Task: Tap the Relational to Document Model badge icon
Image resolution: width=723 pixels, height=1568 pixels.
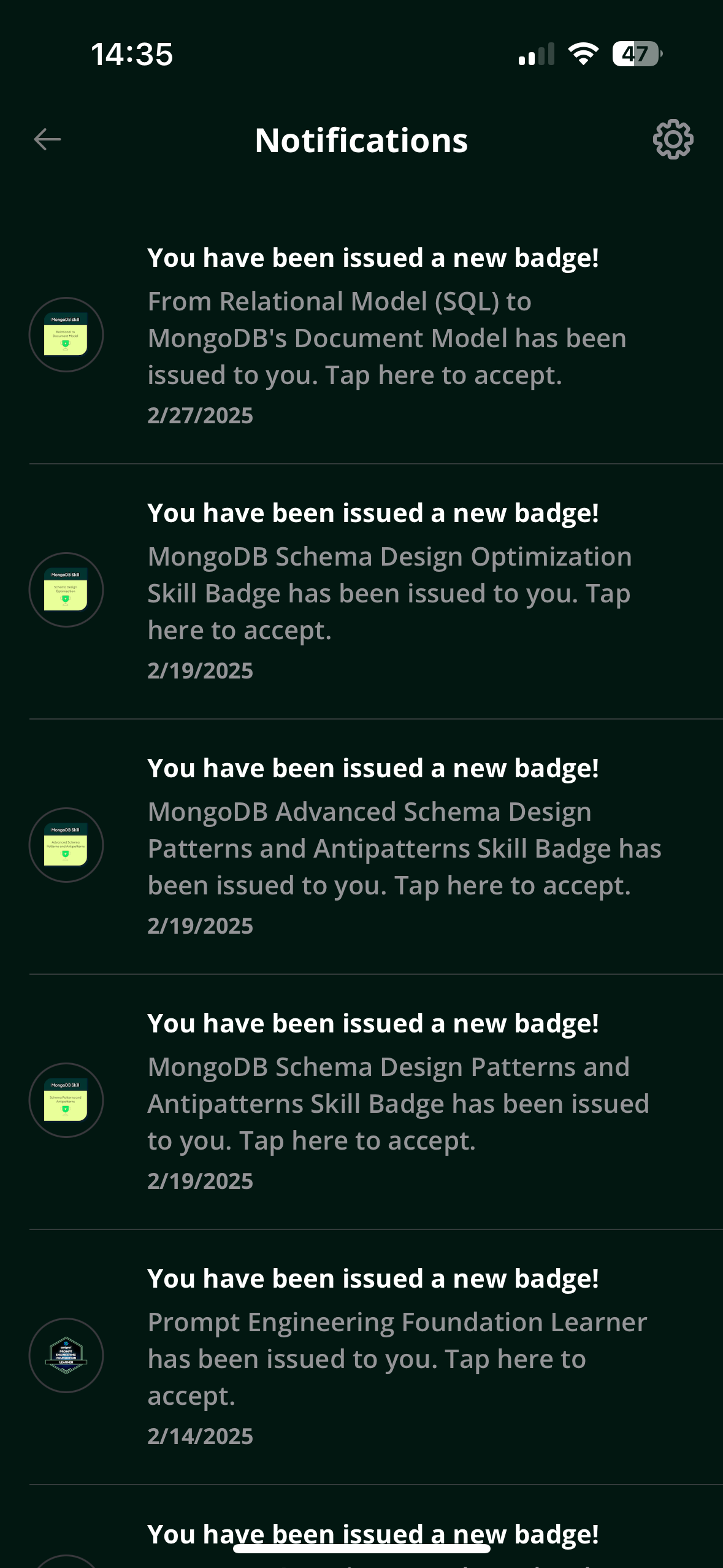Action: 66,335
